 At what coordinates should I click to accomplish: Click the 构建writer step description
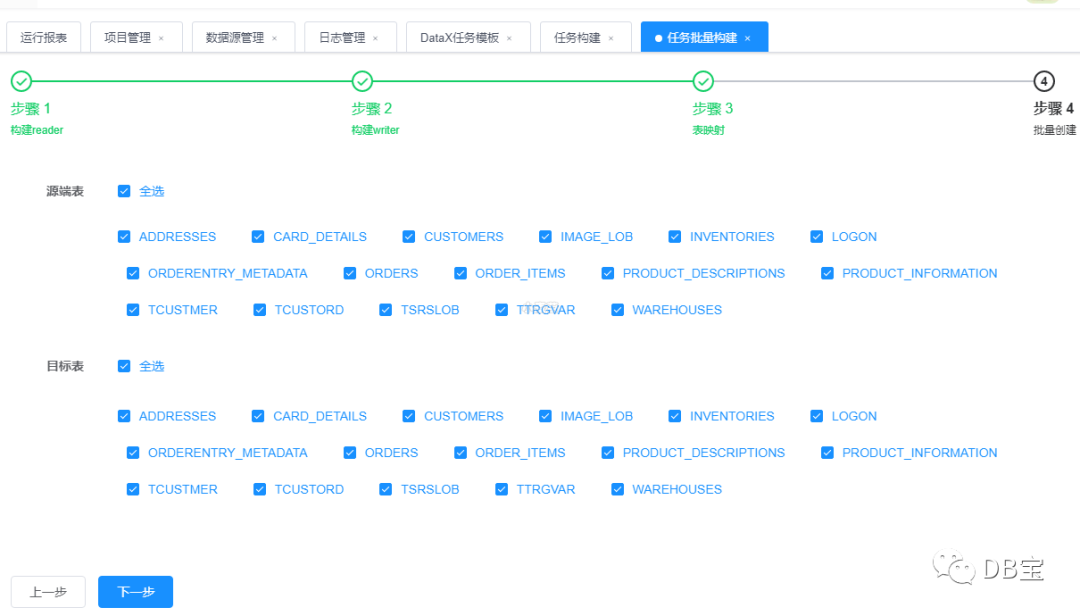point(375,130)
